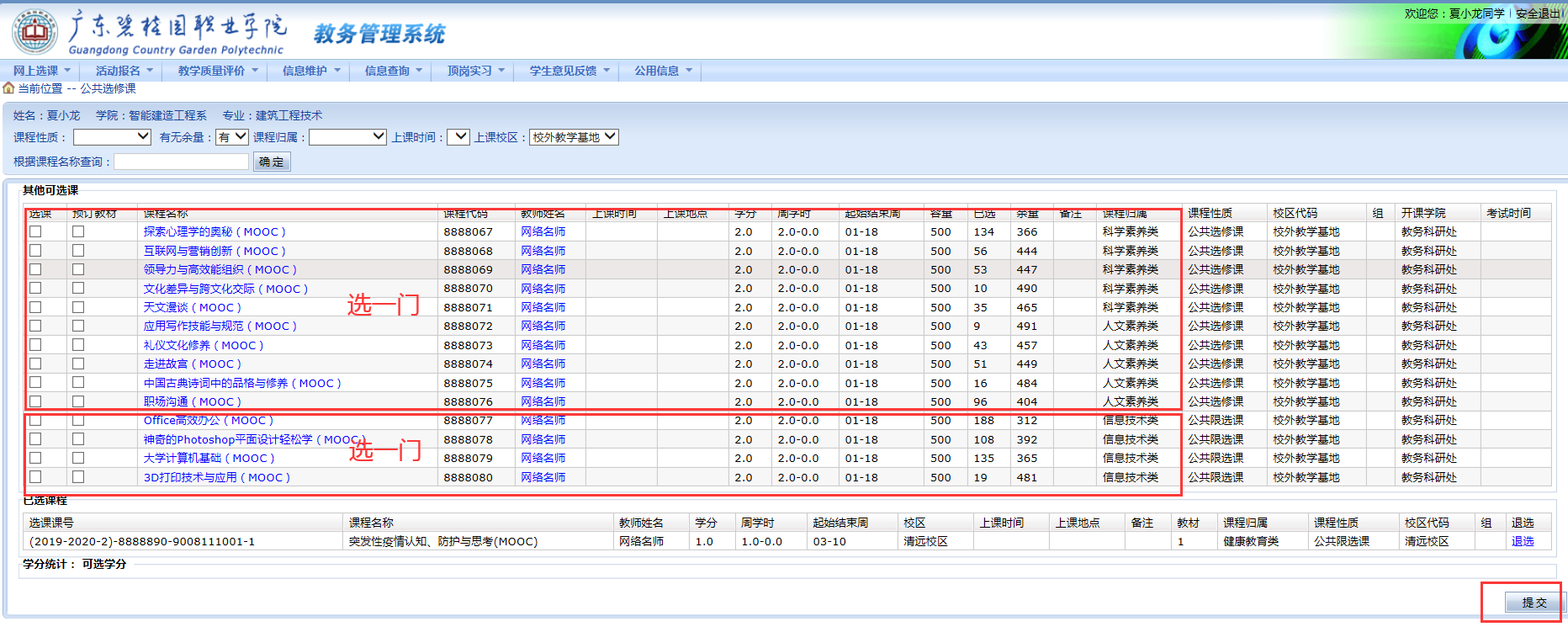The image size is (1568, 632).
Task: Open 3D打印技术与应用 (MOOC) course link
Action: click(217, 477)
